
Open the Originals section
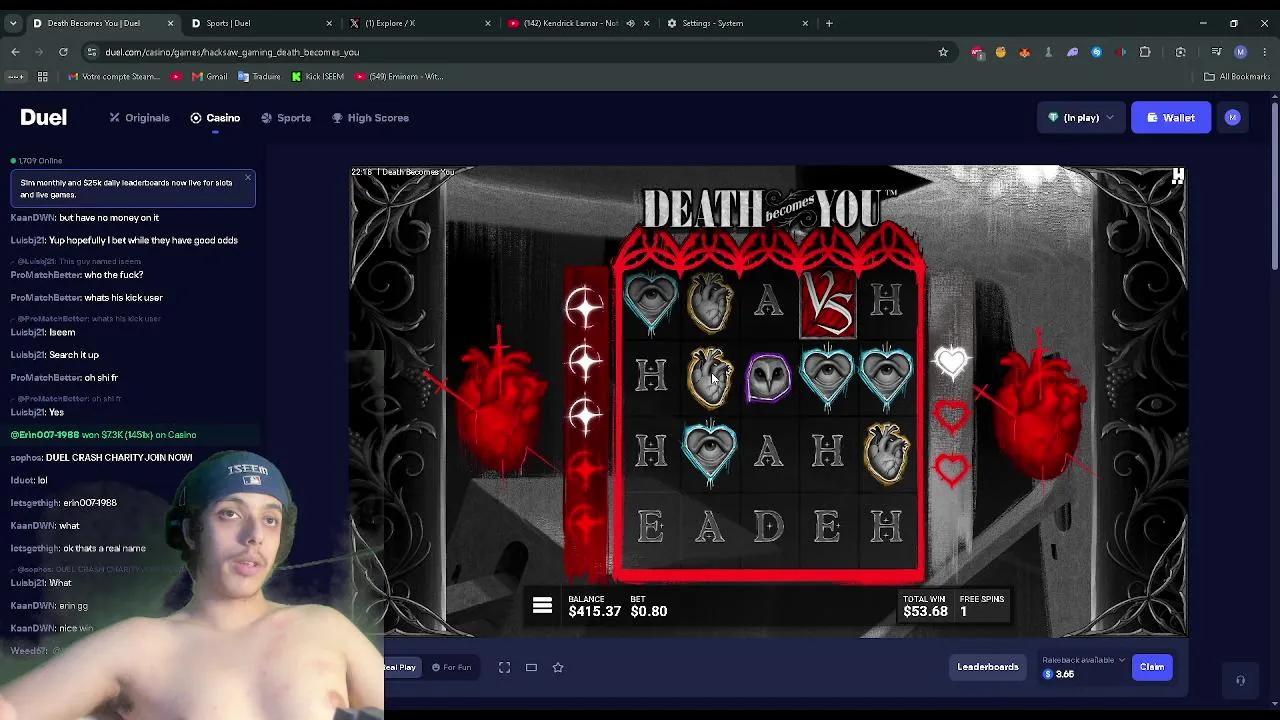139,118
